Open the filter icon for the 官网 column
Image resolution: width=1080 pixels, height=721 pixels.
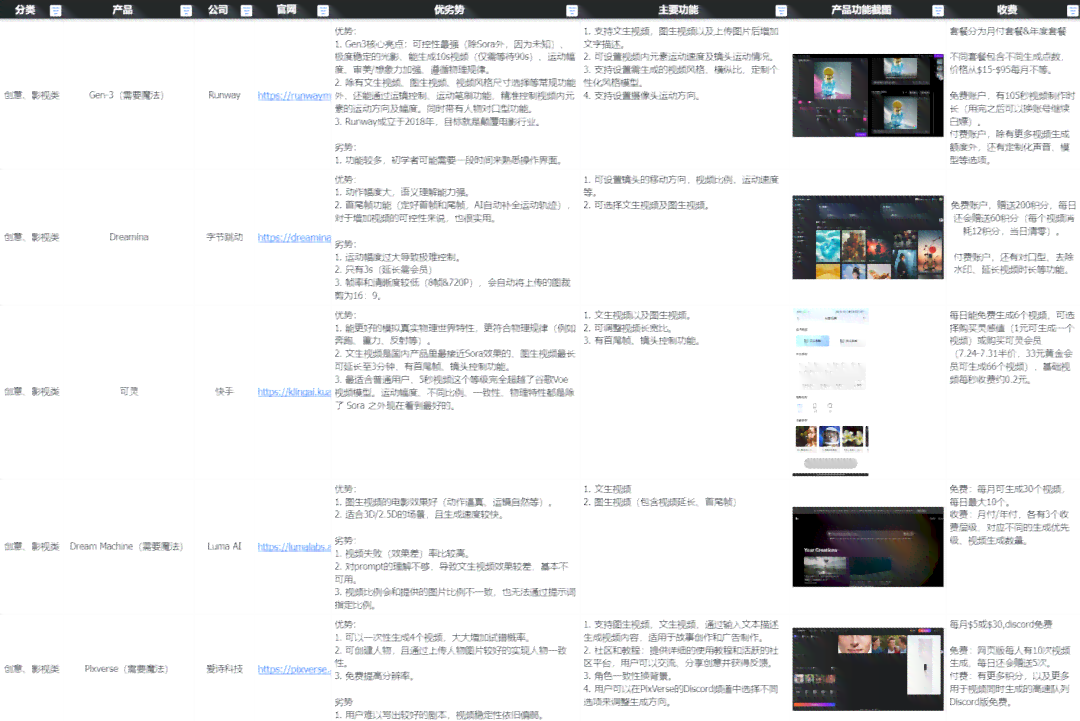(323, 10)
